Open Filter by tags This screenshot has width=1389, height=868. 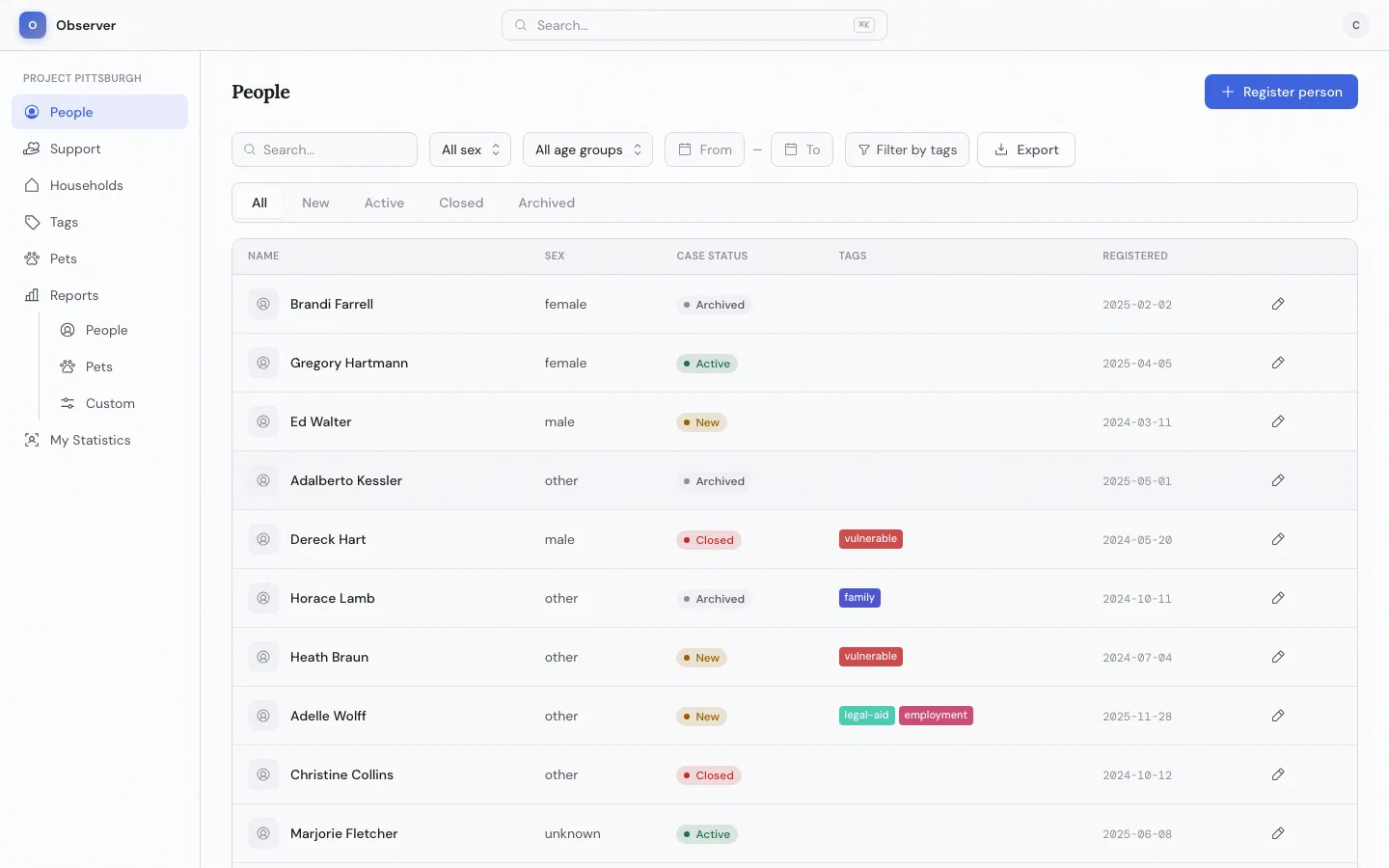[x=907, y=149]
